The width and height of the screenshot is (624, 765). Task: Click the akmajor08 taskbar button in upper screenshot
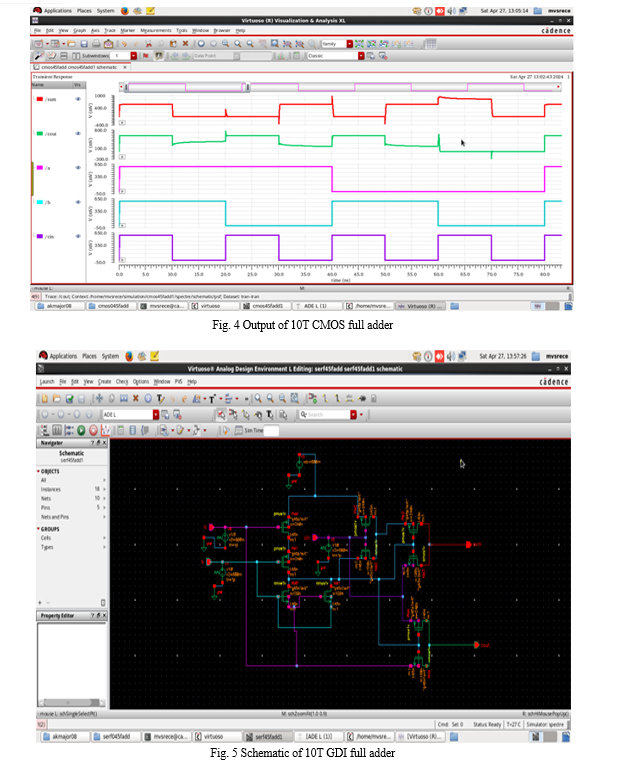[x=59, y=306]
